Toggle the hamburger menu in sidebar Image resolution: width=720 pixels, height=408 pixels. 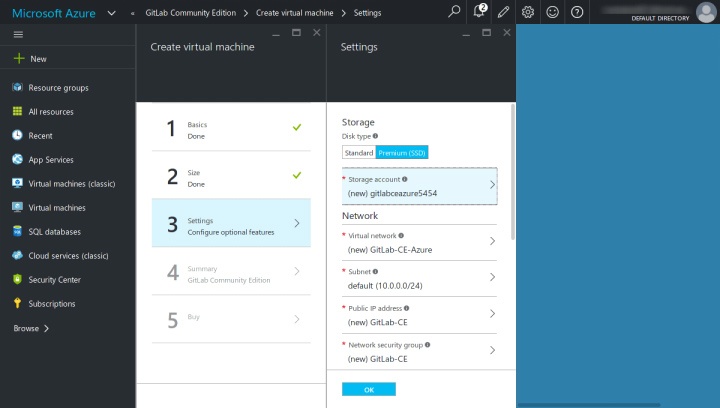click(18, 34)
